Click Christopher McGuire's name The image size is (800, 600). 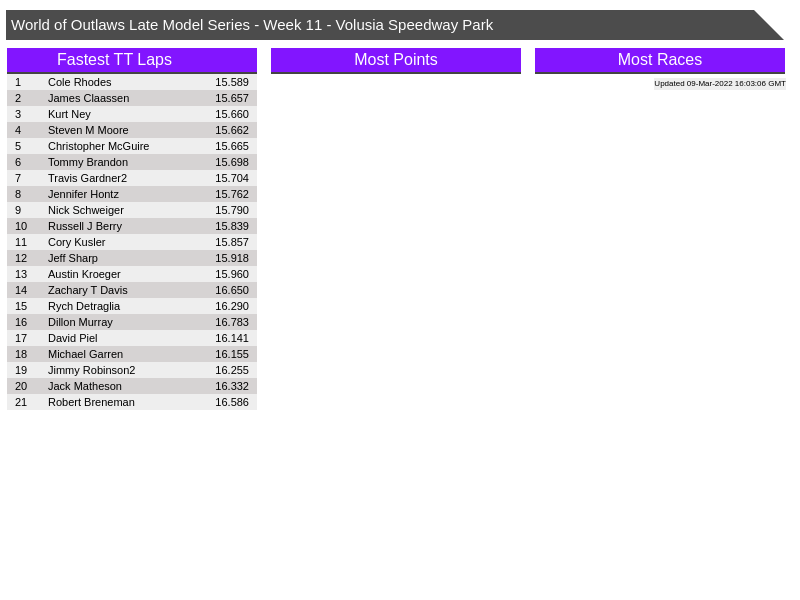[98, 146]
